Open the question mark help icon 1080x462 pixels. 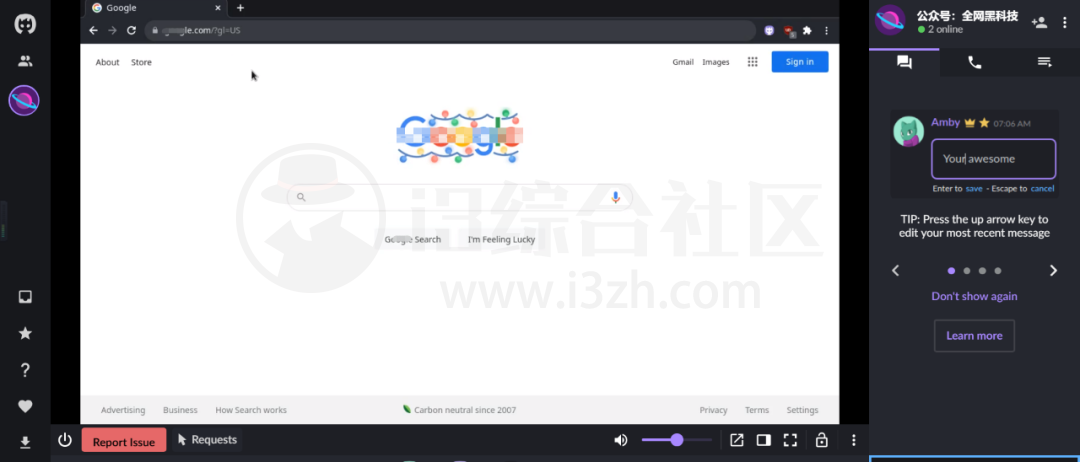pos(25,370)
